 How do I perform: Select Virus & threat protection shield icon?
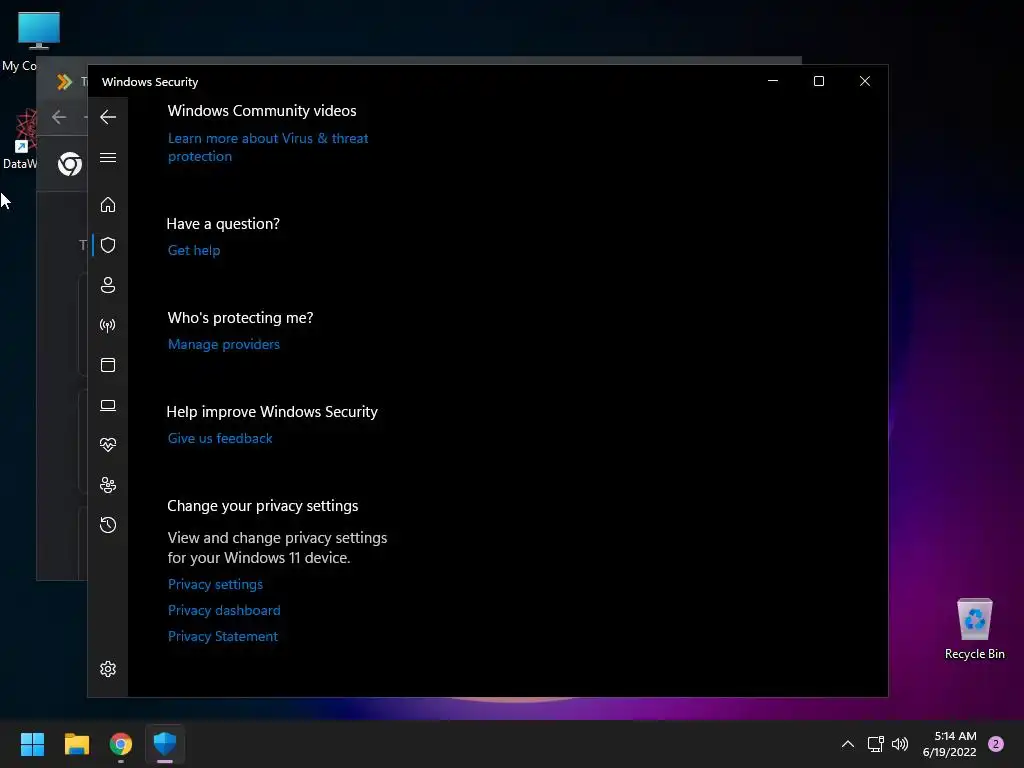[108, 245]
